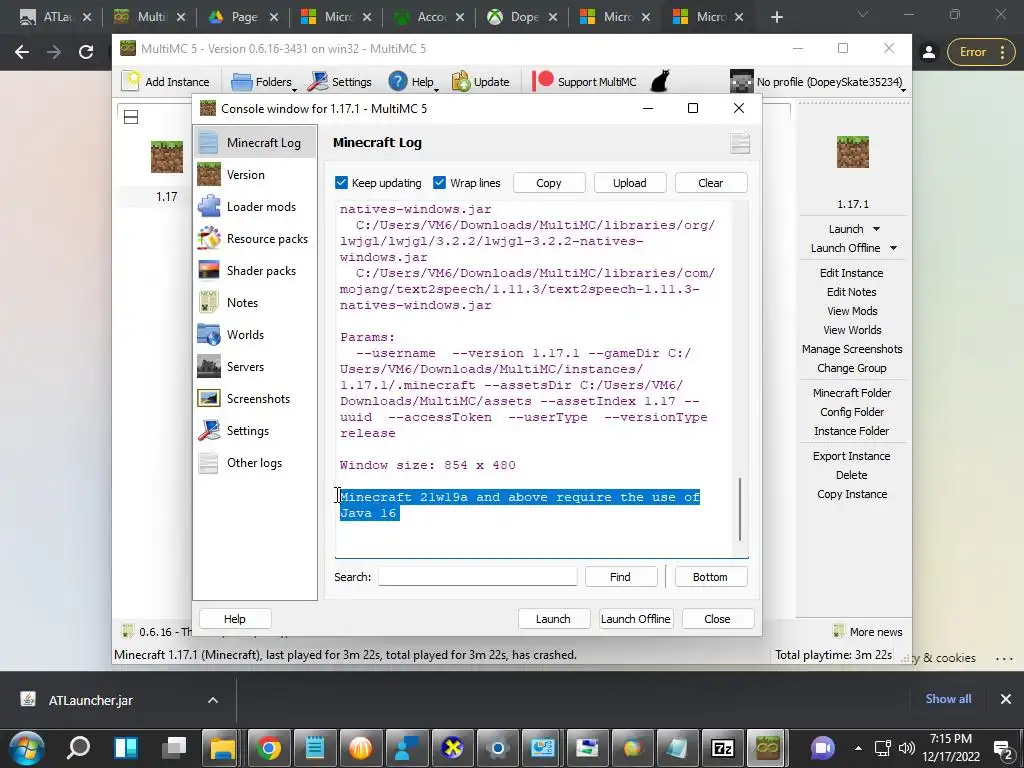Viewport: 1024px width, 768px height.
Task: Jump to Bottom of the log
Action: (710, 577)
